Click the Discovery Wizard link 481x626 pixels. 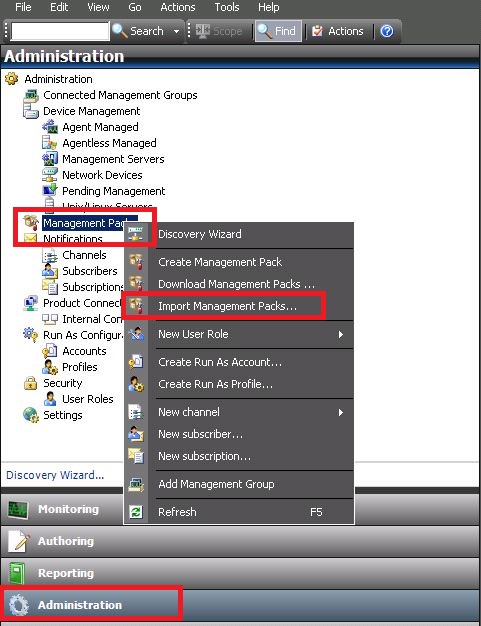(x=55, y=475)
